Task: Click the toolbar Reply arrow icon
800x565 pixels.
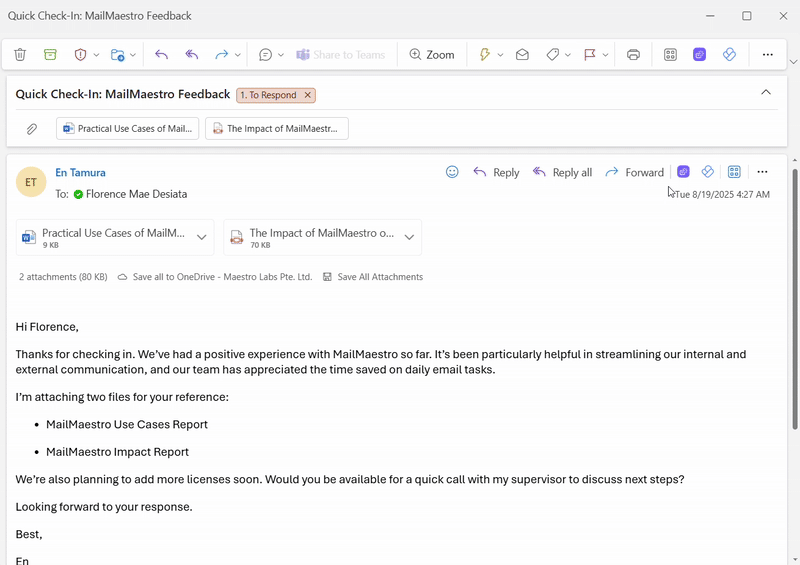Action: (161, 55)
